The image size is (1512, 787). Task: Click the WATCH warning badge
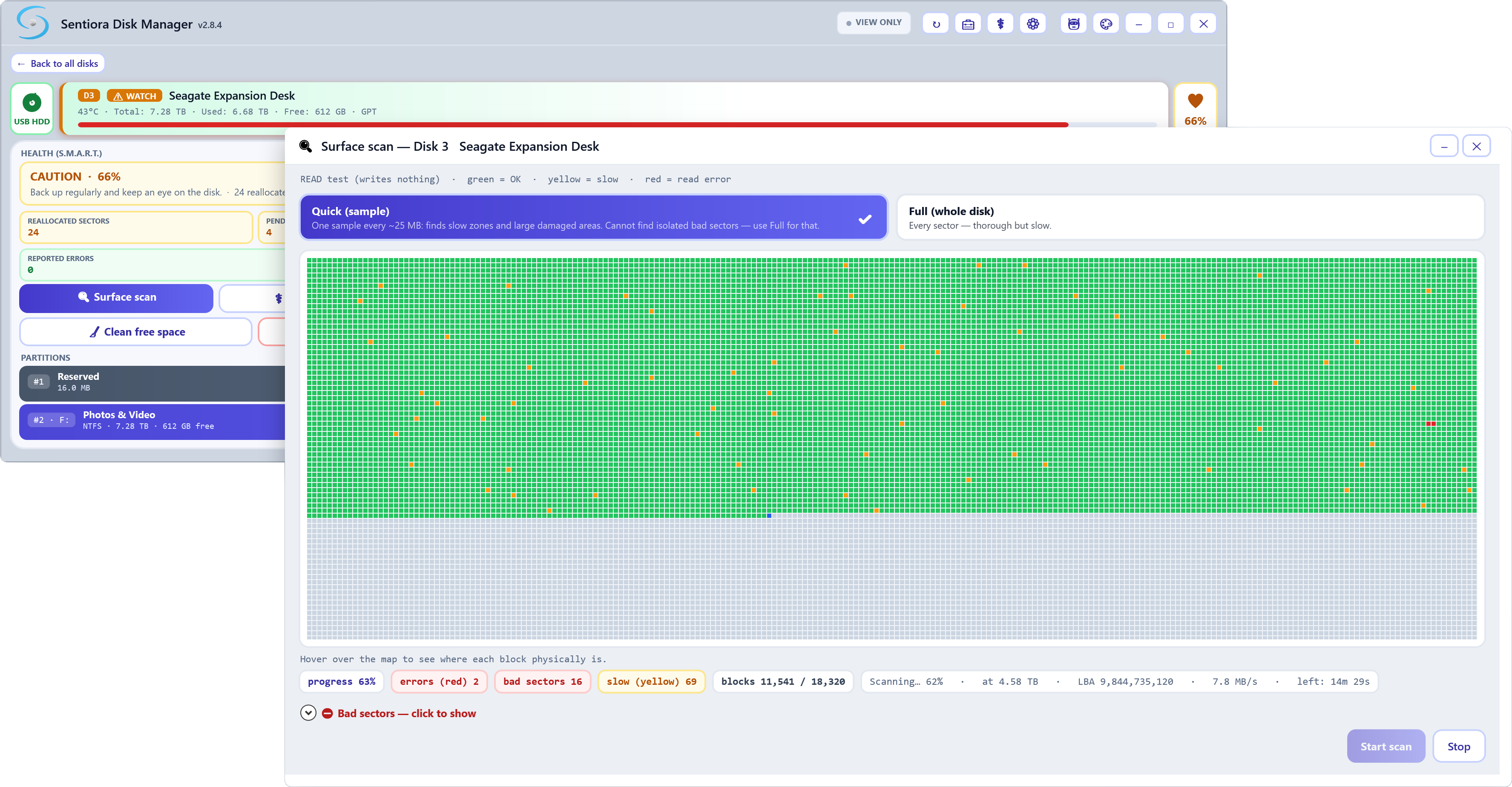point(135,96)
